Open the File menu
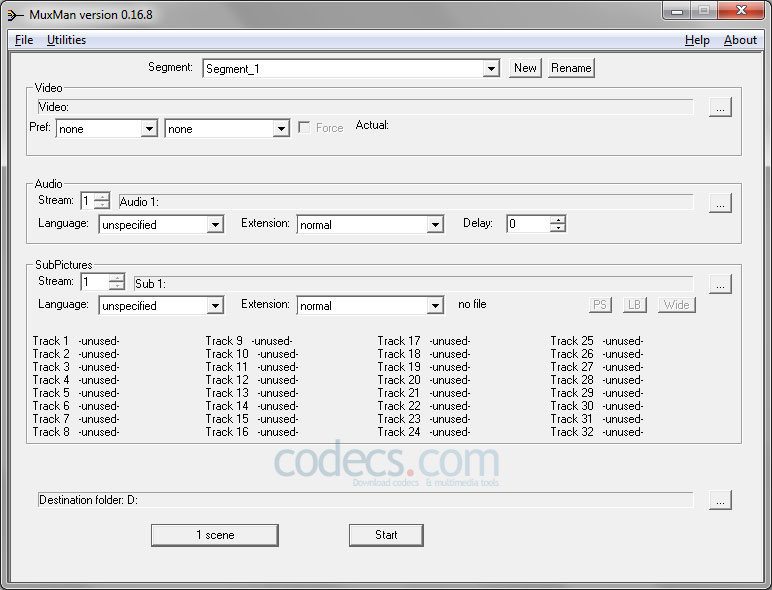 pos(24,40)
